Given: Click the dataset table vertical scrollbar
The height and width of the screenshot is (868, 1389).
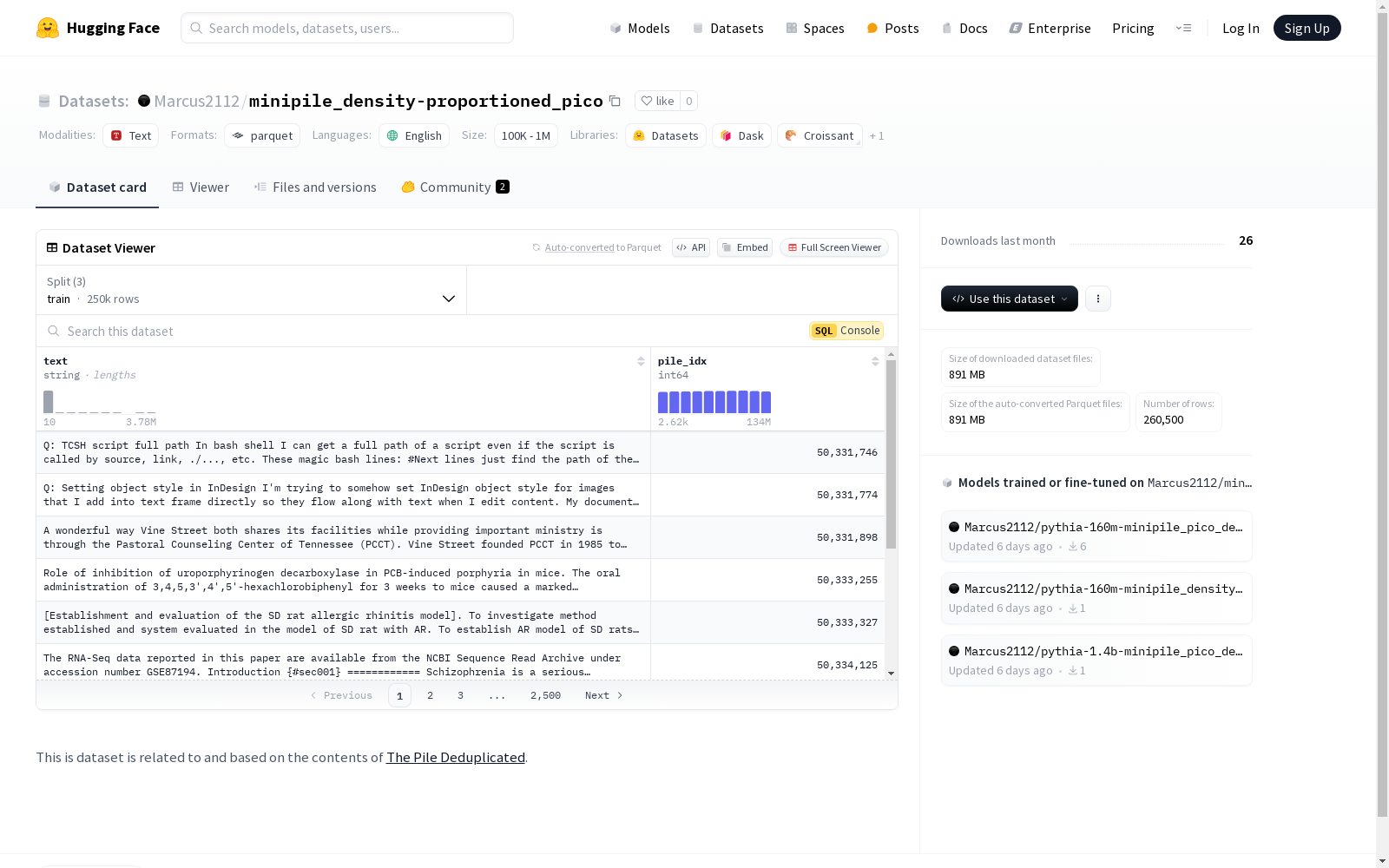Looking at the screenshot, I should coord(891,454).
